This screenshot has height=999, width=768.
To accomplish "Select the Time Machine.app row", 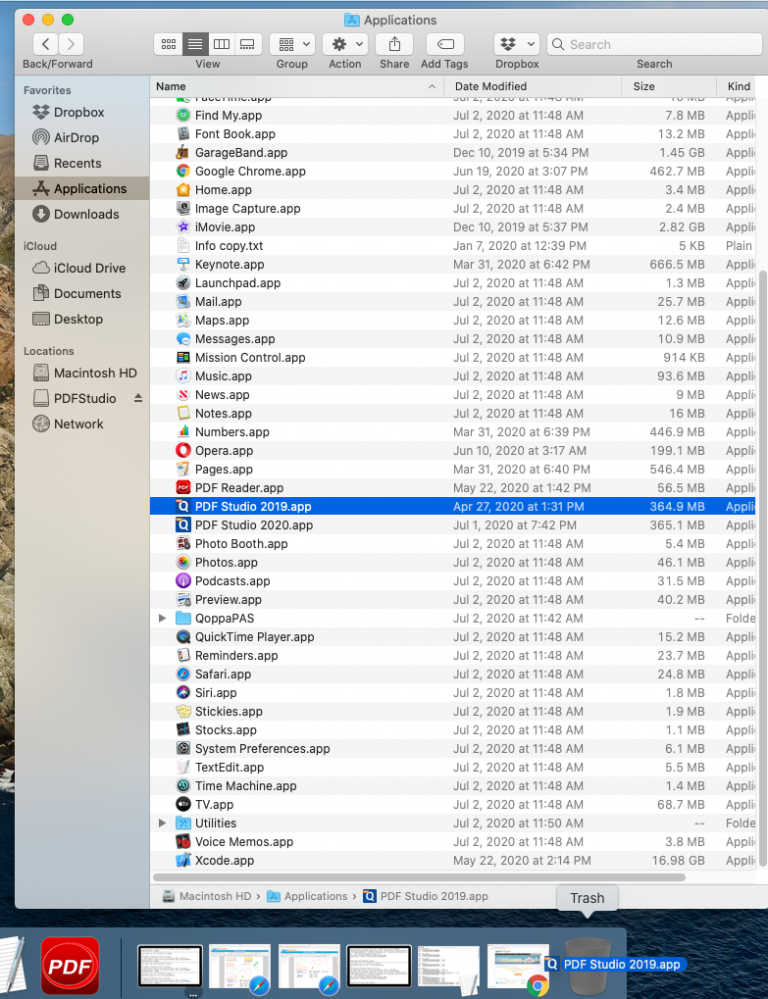I will [x=453, y=786].
